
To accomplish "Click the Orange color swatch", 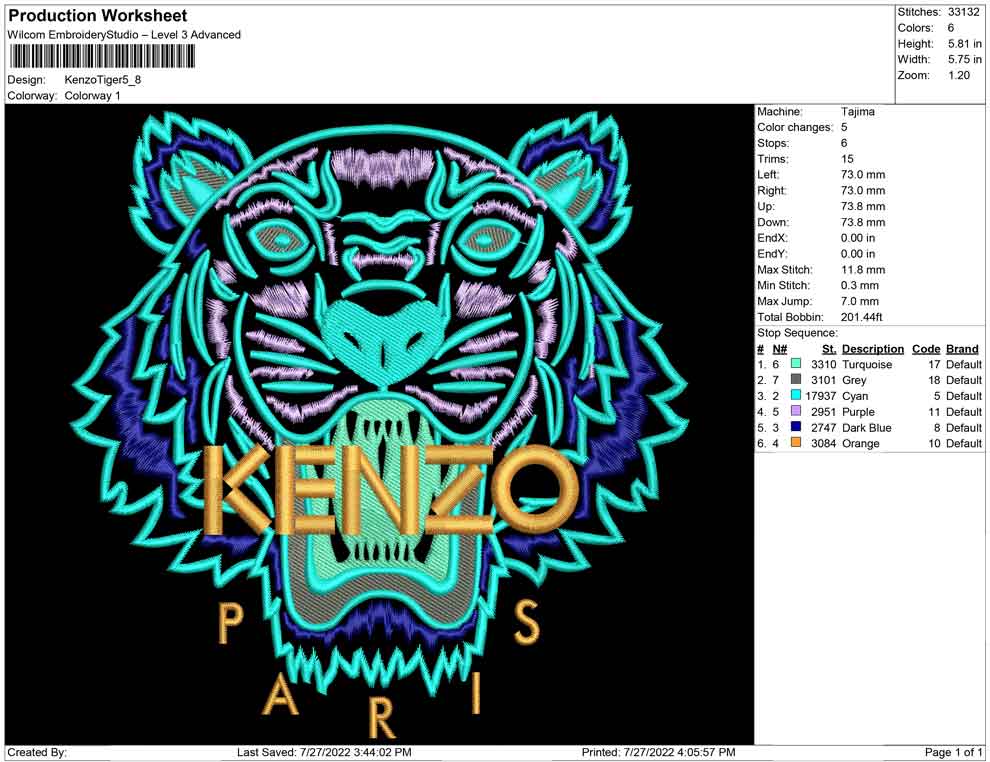I will point(796,443).
